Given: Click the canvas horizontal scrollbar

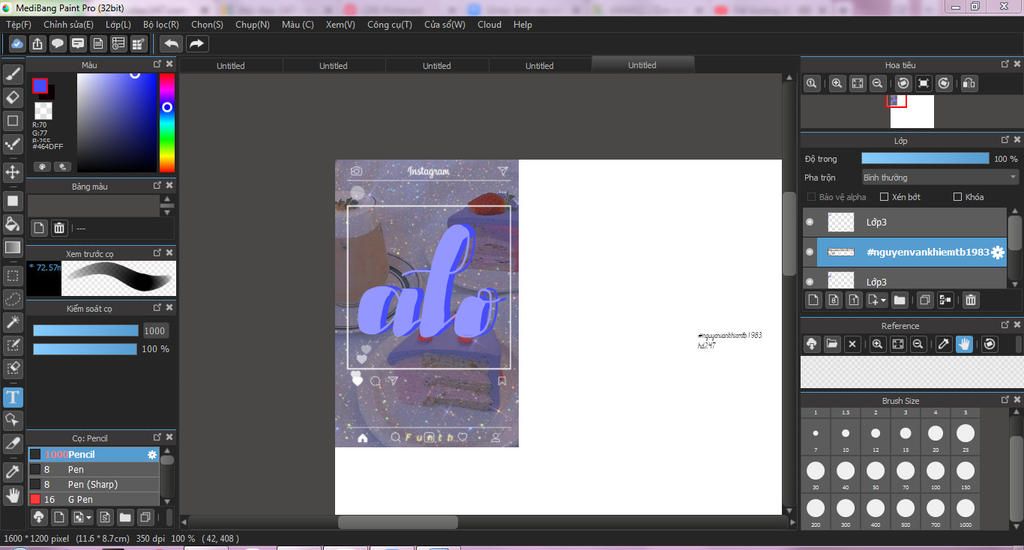Looking at the screenshot, I should [x=398, y=522].
